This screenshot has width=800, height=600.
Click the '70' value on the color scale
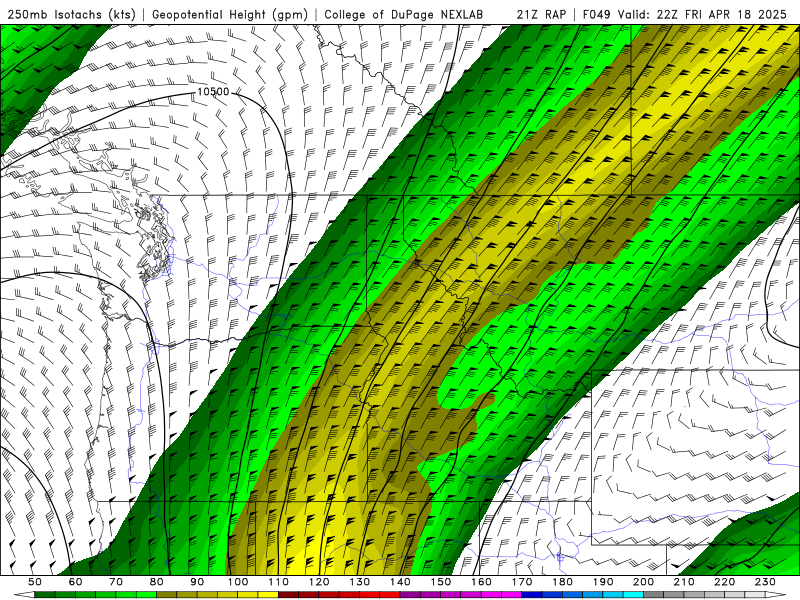[x=116, y=582]
